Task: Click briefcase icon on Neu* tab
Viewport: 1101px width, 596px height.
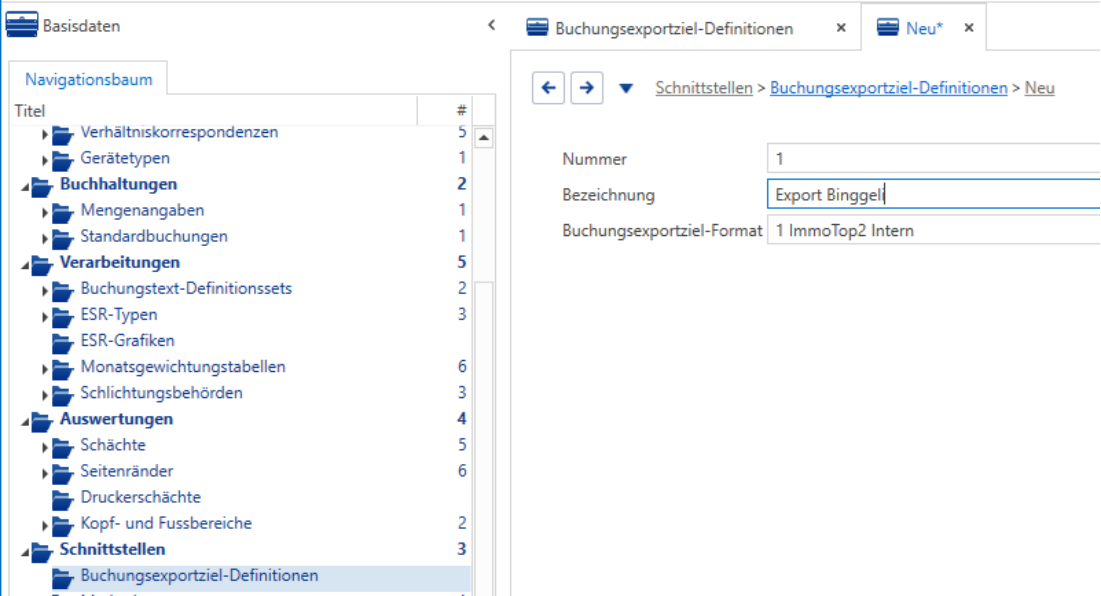Action: click(888, 27)
